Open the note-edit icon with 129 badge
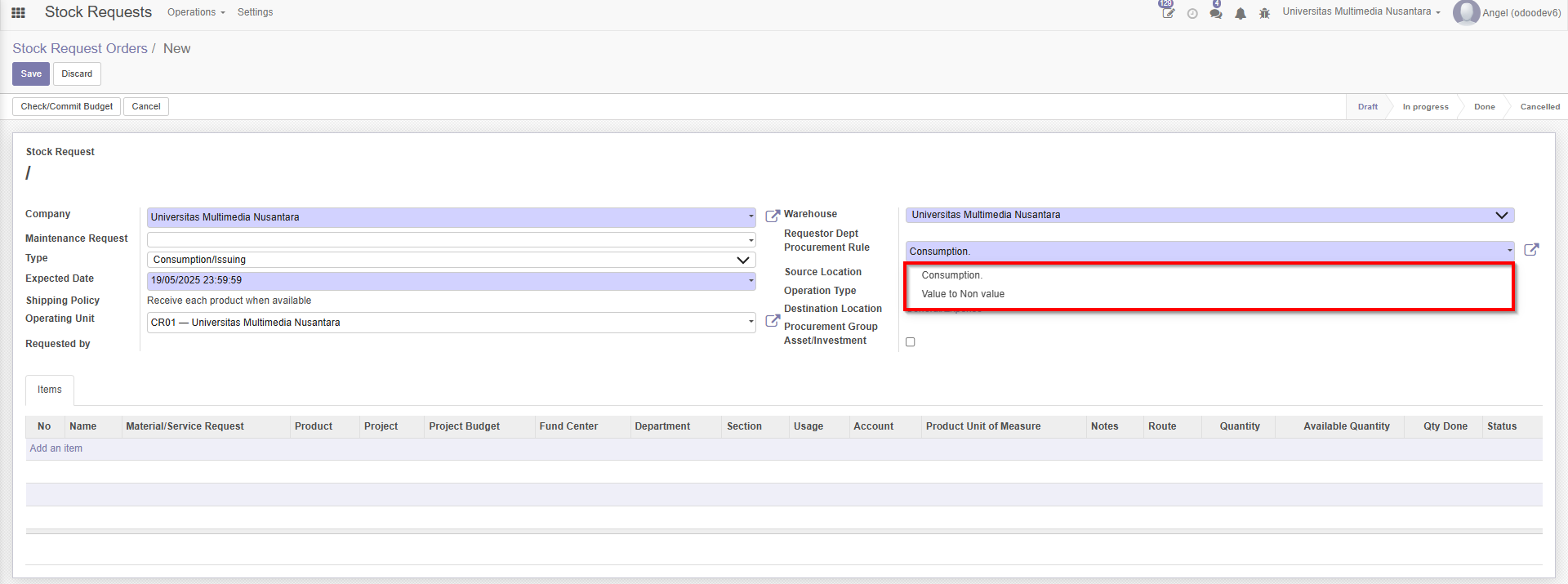This screenshot has height=584, width=1568. [1168, 13]
